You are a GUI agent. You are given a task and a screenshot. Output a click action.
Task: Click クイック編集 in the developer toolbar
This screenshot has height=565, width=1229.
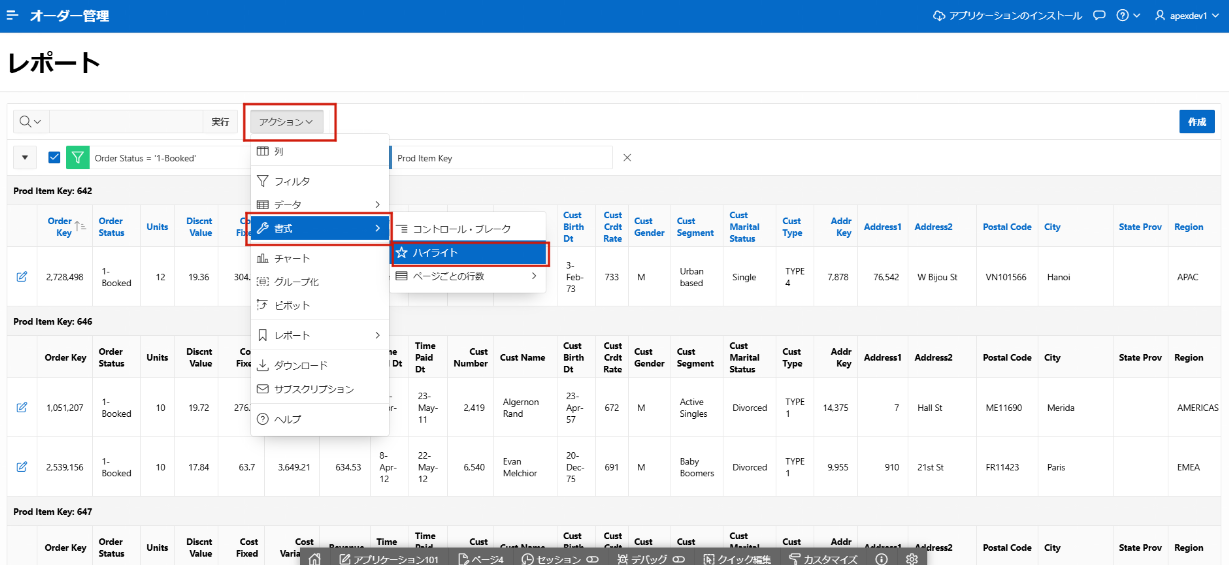pos(737,559)
